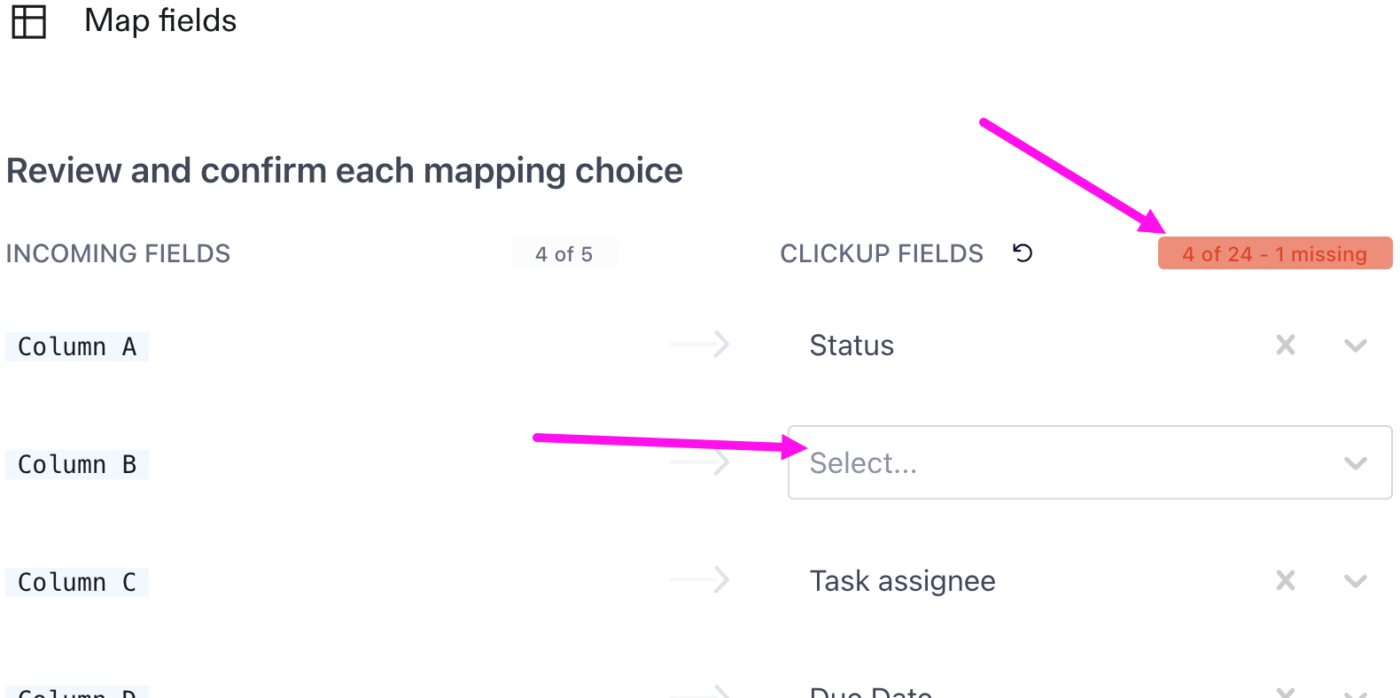
Task: Click the Status mapped field text
Action: (x=851, y=345)
